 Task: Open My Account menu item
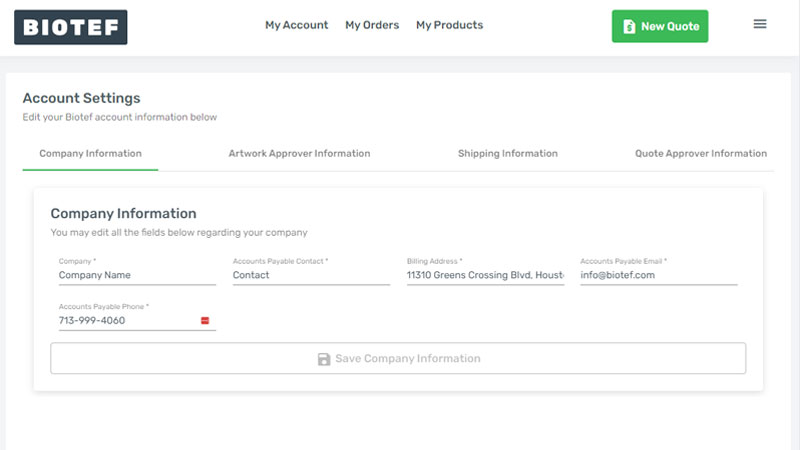296,25
